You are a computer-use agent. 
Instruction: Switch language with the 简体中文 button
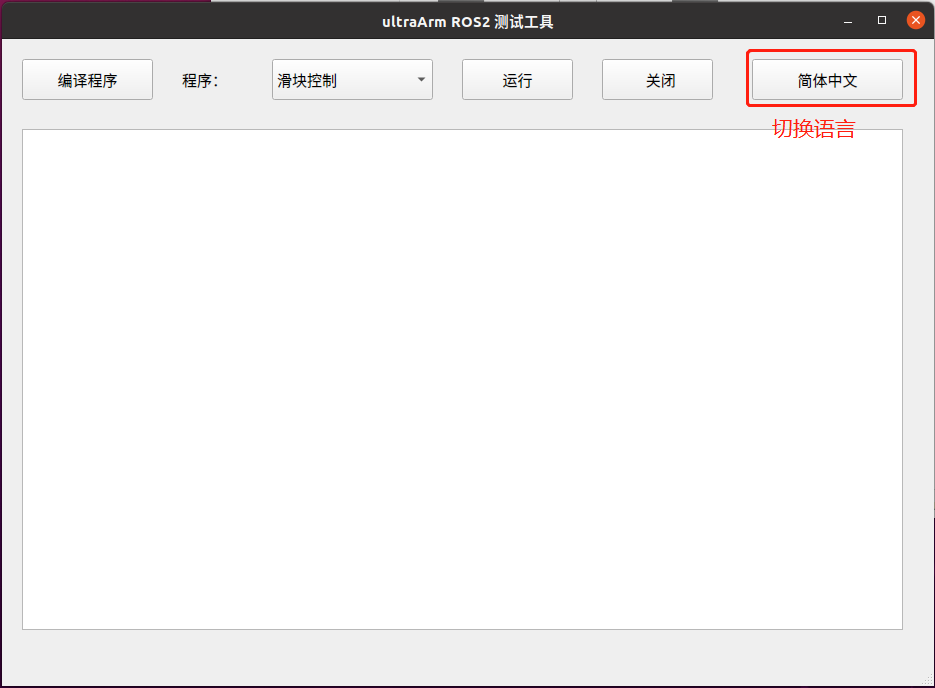coord(827,80)
